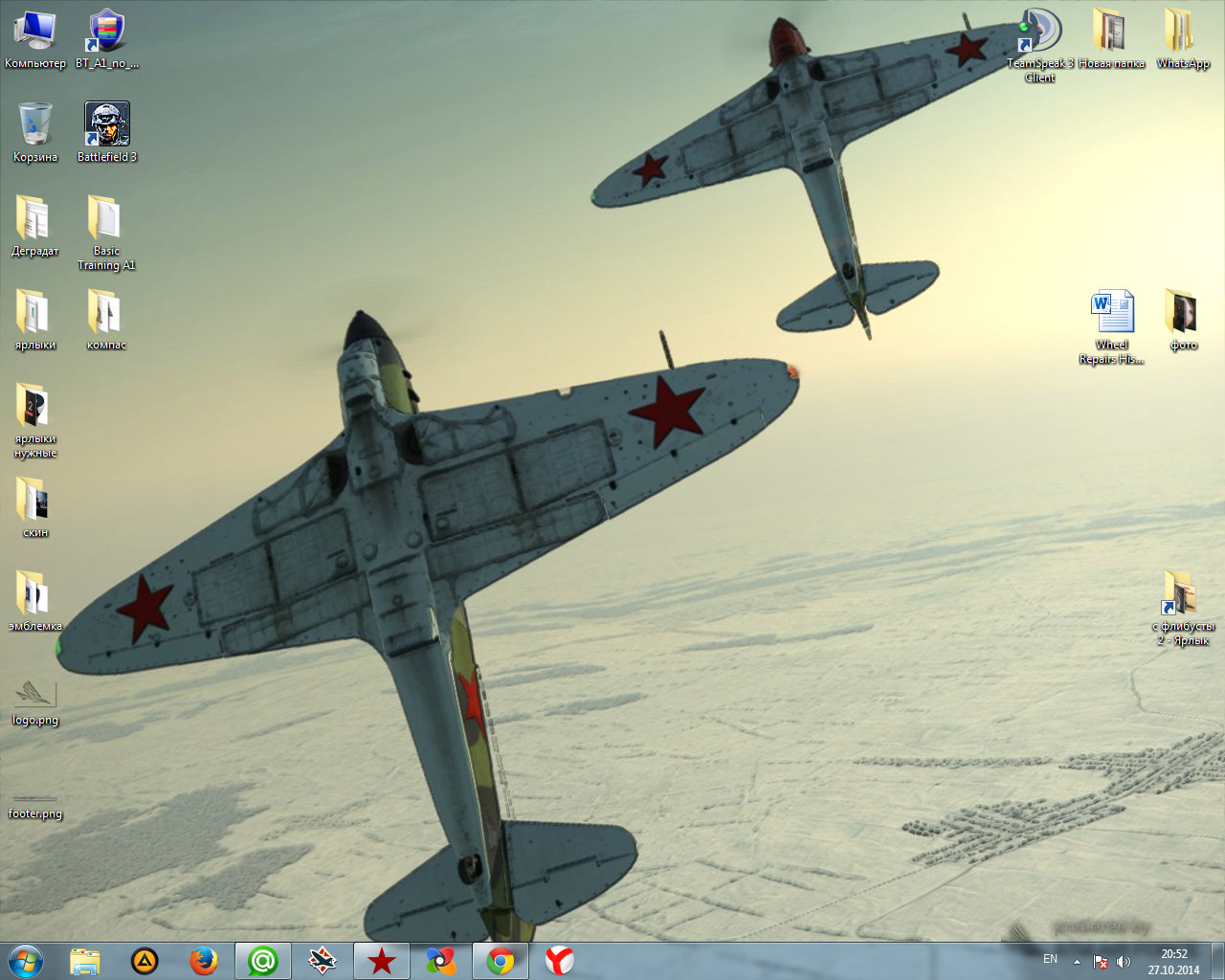Open Windows Explorer from the taskbar
This screenshot has width=1225, height=980.
85,961
